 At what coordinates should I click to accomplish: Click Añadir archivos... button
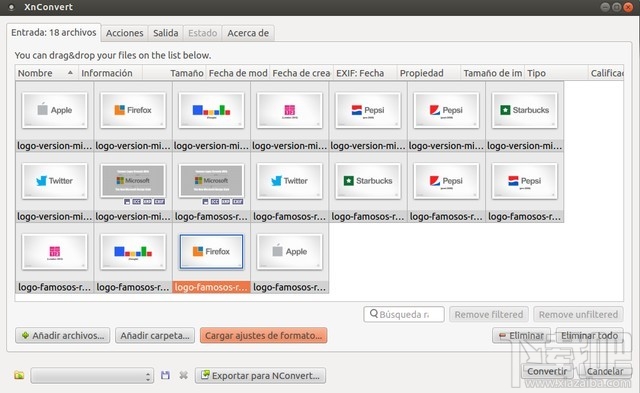[63, 335]
